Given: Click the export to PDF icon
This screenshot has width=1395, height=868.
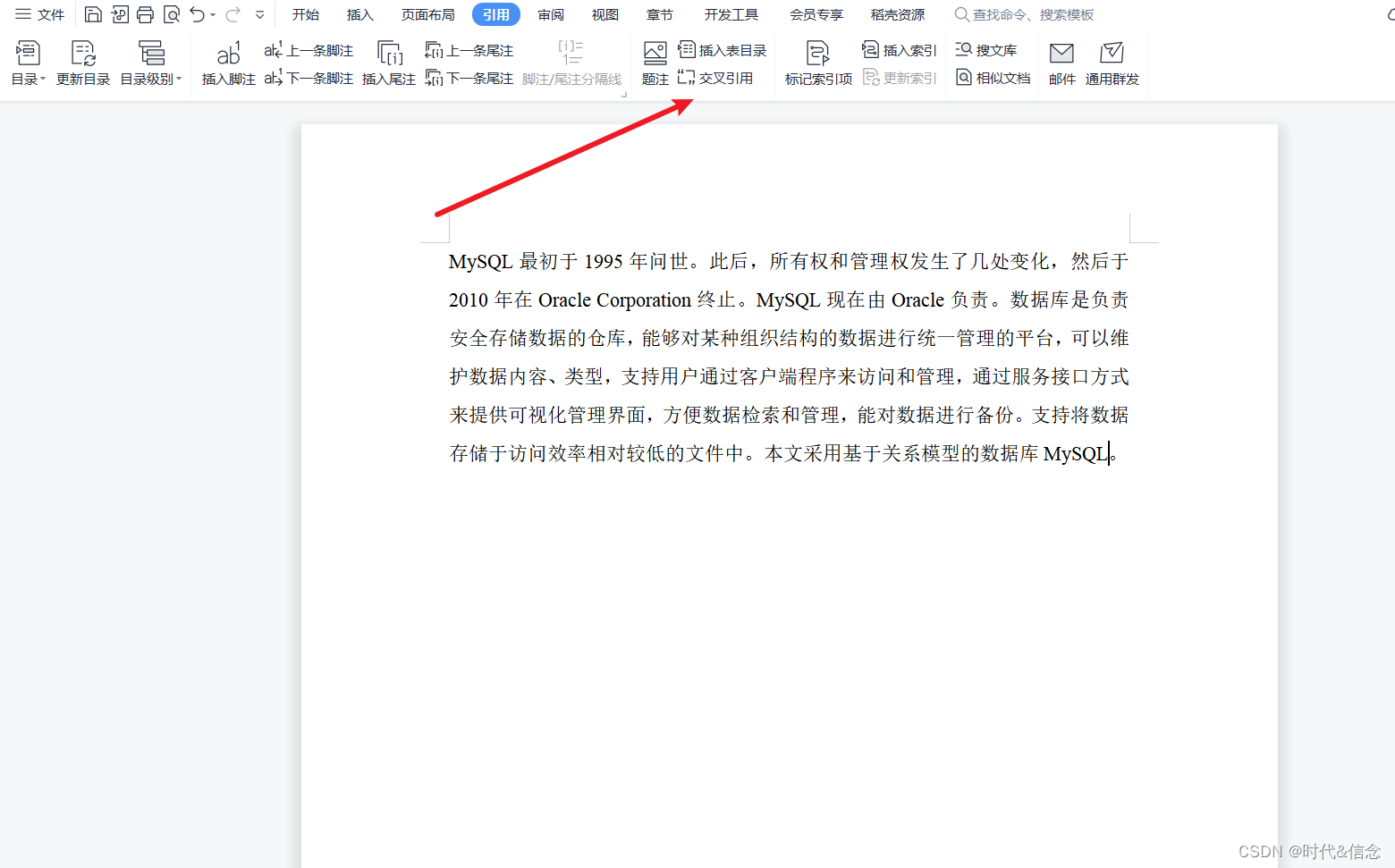Looking at the screenshot, I should click(120, 14).
